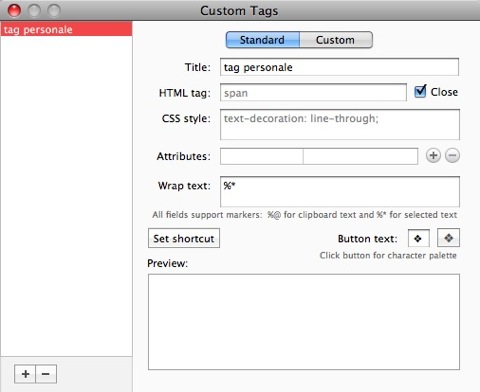The height and width of the screenshot is (392, 480).
Task: Focus the attribute value cell
Action: click(x=360, y=156)
